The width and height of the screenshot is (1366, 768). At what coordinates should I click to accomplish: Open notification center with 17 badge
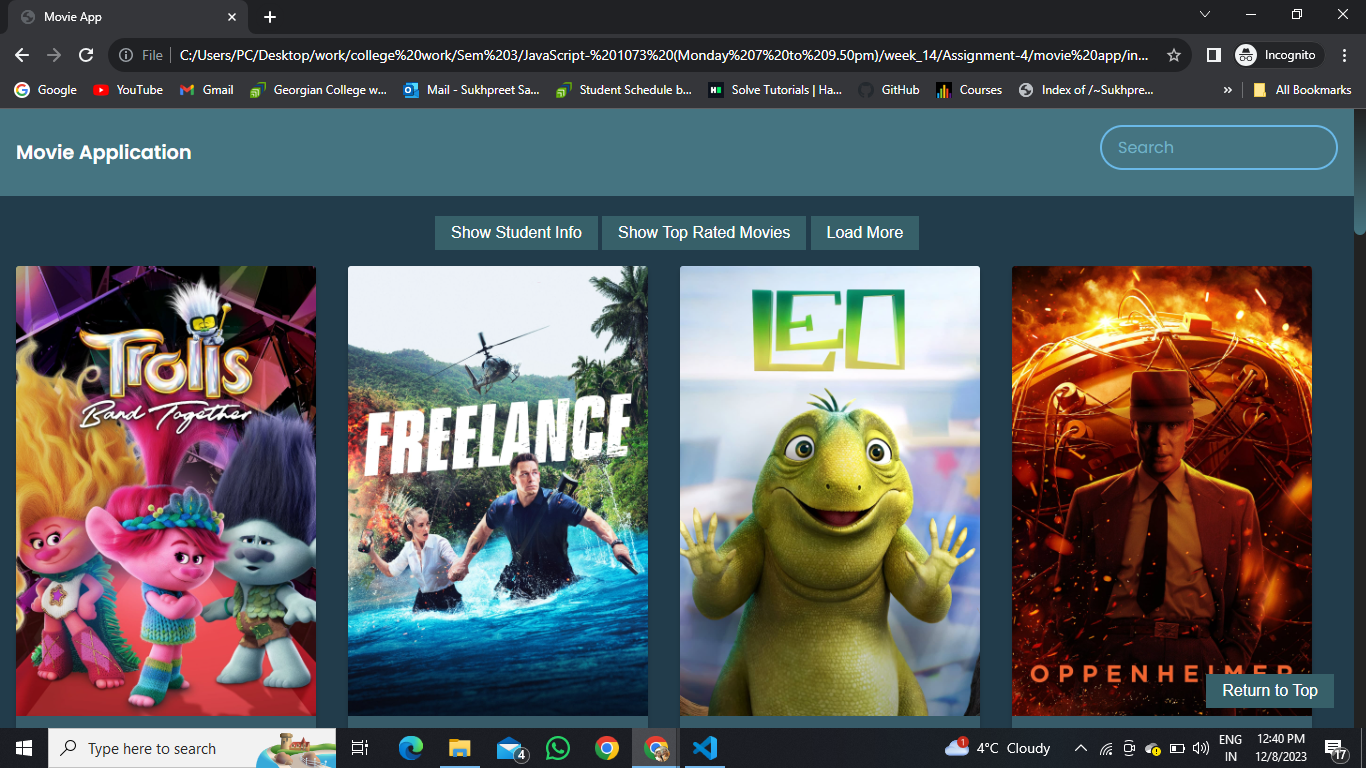coord(1335,748)
